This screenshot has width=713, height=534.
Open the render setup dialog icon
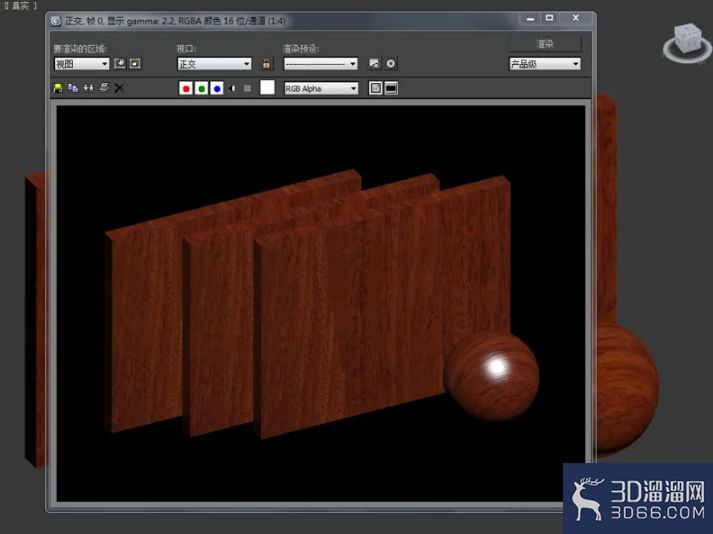374,64
